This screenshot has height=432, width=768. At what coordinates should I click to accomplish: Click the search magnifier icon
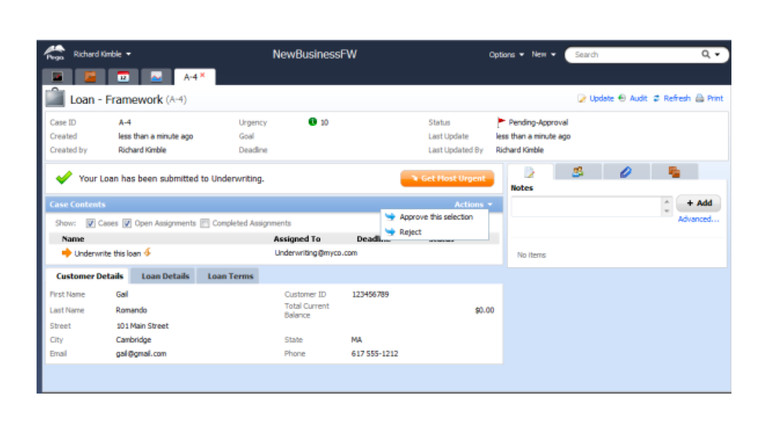click(x=706, y=55)
